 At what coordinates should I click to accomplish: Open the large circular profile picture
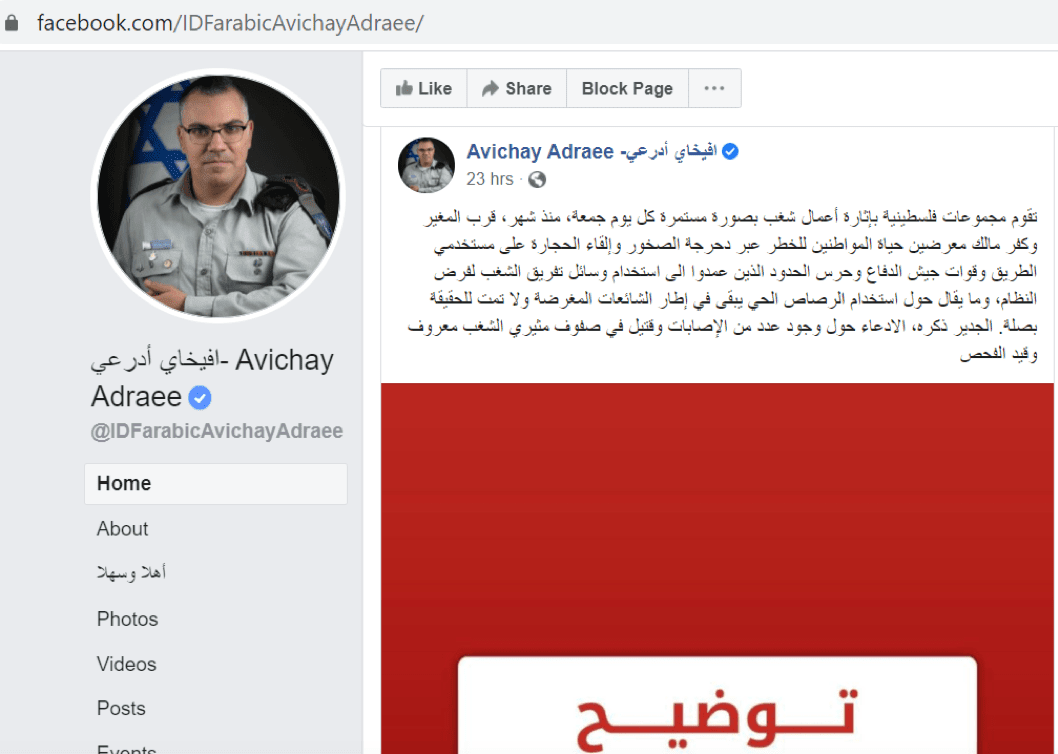[x=219, y=196]
